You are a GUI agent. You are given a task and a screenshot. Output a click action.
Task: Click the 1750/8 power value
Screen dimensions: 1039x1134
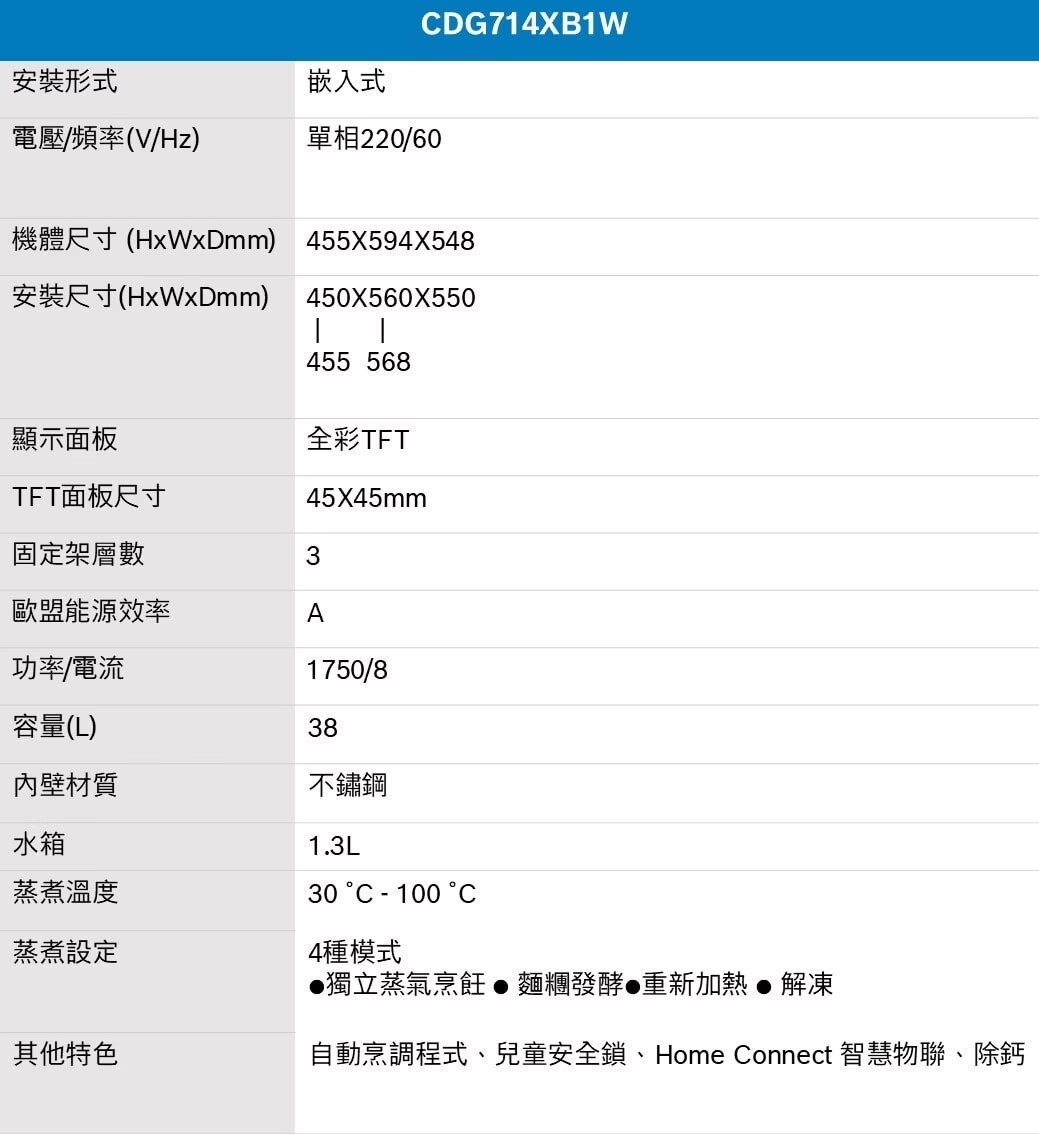(x=347, y=670)
